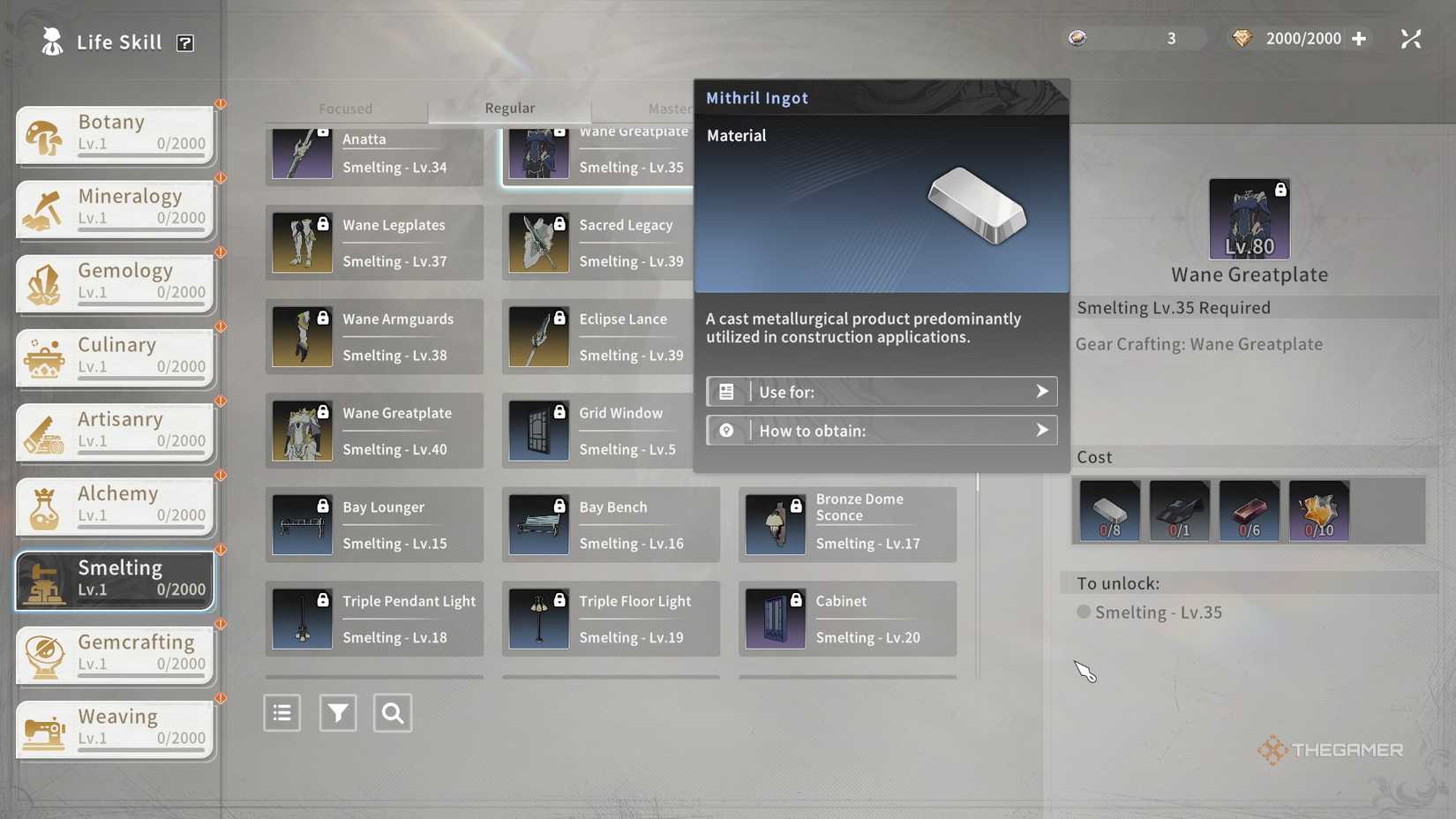Switch to the Focused tab

pos(346,109)
